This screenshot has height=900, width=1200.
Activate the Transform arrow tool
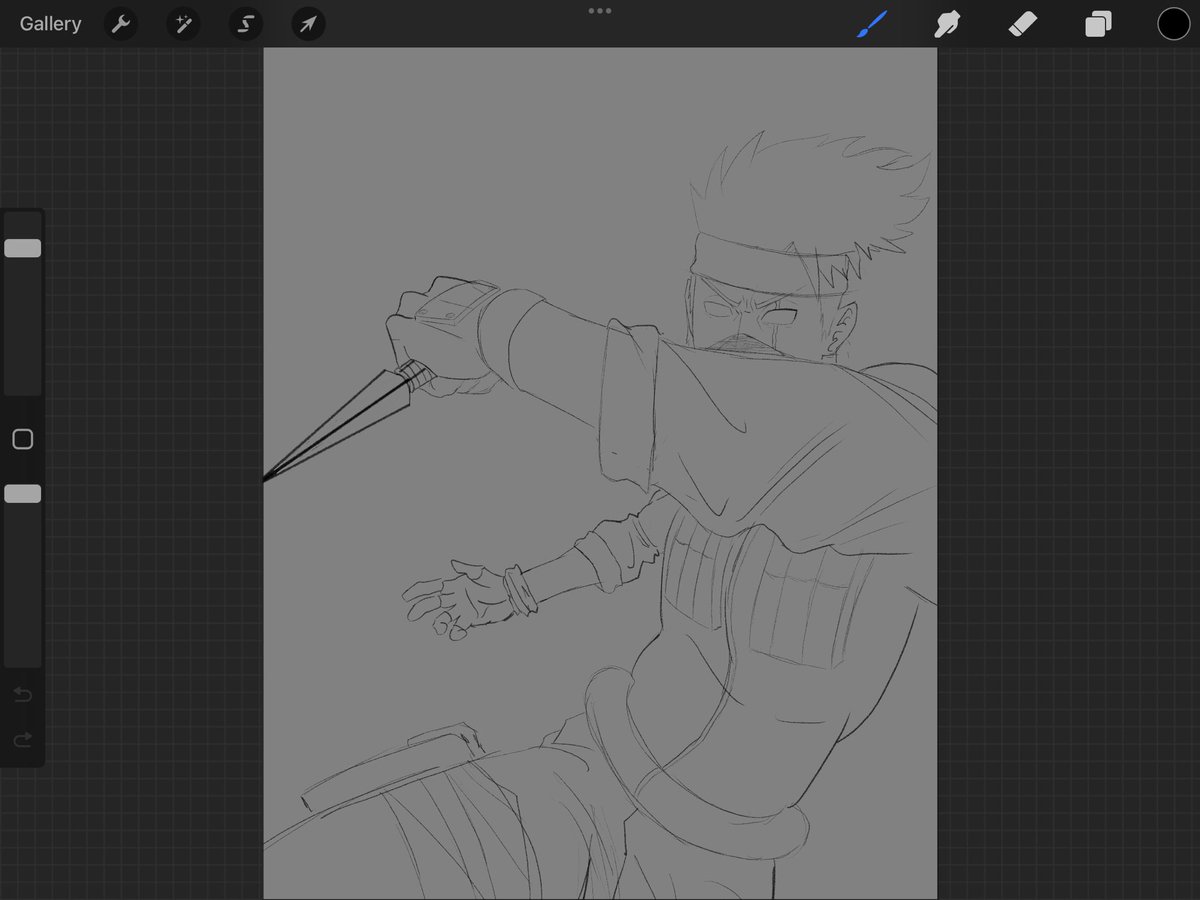pos(308,24)
